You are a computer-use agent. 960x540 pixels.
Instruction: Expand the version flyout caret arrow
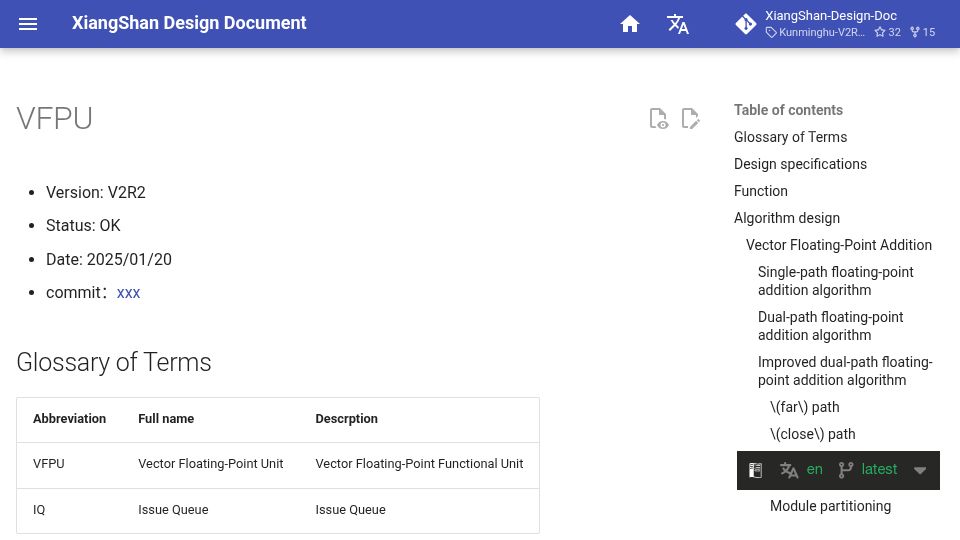coord(920,470)
